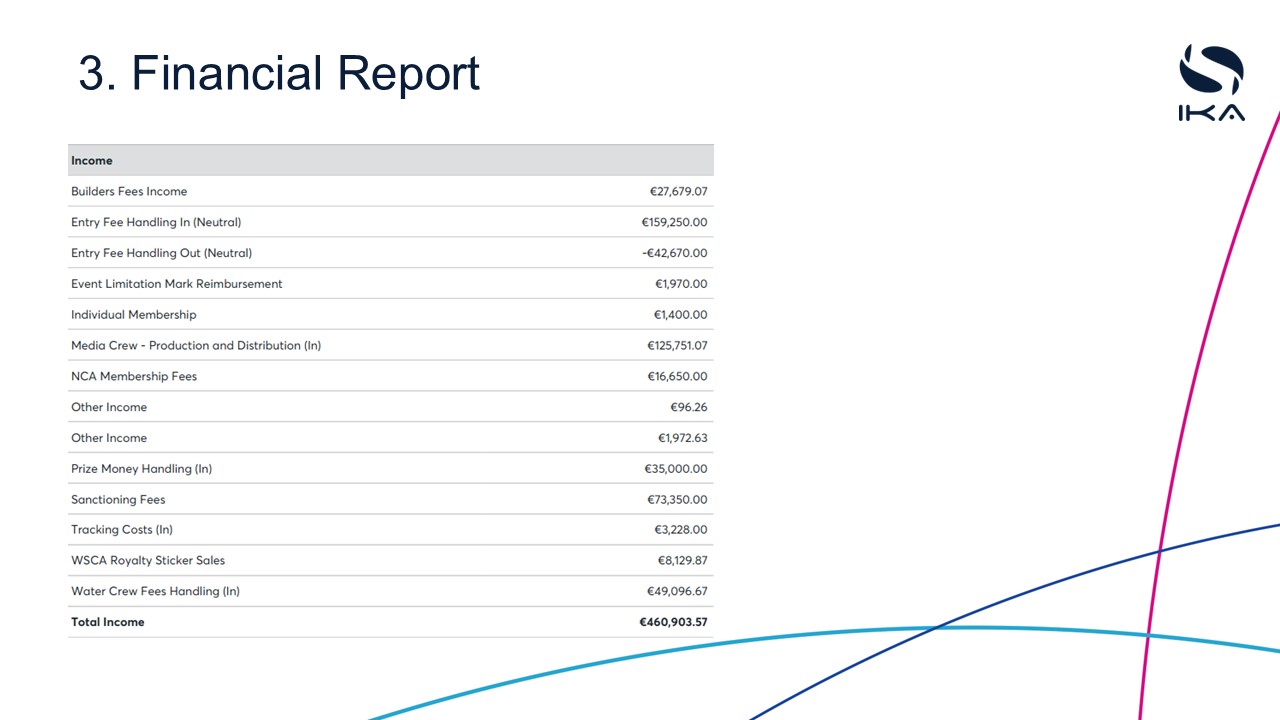The height and width of the screenshot is (720, 1280).
Task: Click the Other Income amount €96.26
Action: click(688, 408)
